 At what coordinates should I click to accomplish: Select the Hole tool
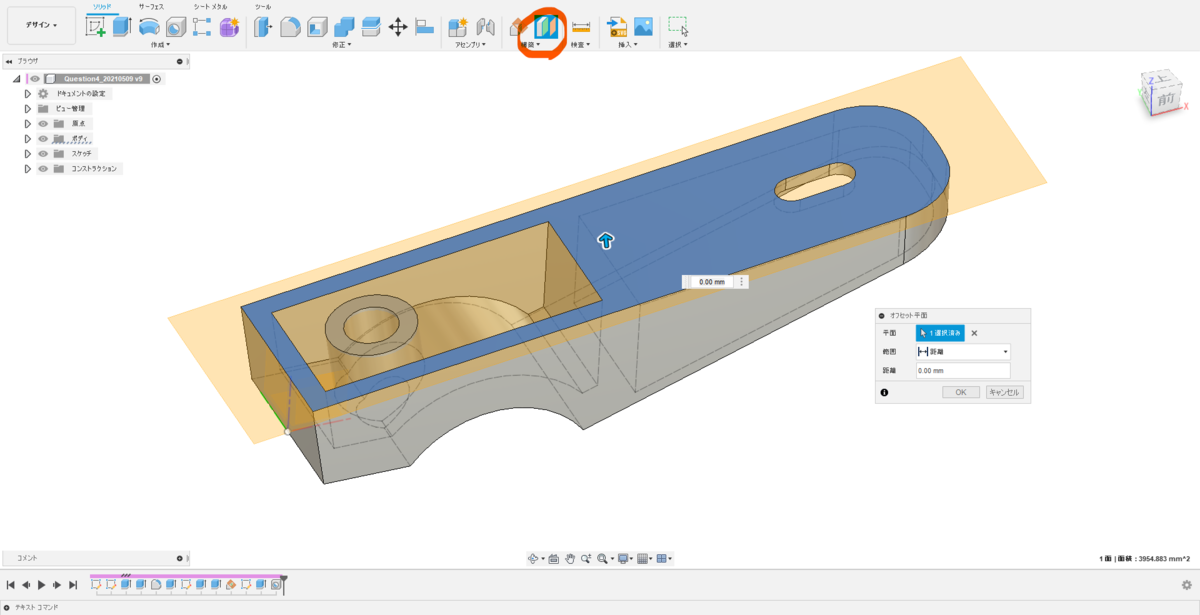click(x=176, y=27)
